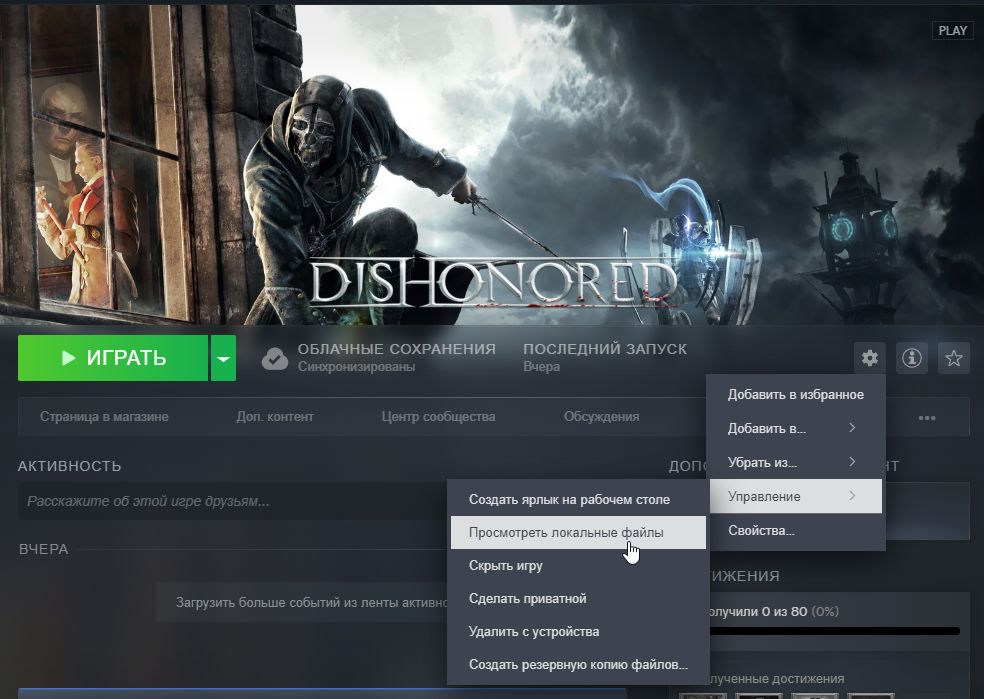The width and height of the screenshot is (984, 699).
Task: Expand the Убрать из... submenu
Action: tap(796, 462)
